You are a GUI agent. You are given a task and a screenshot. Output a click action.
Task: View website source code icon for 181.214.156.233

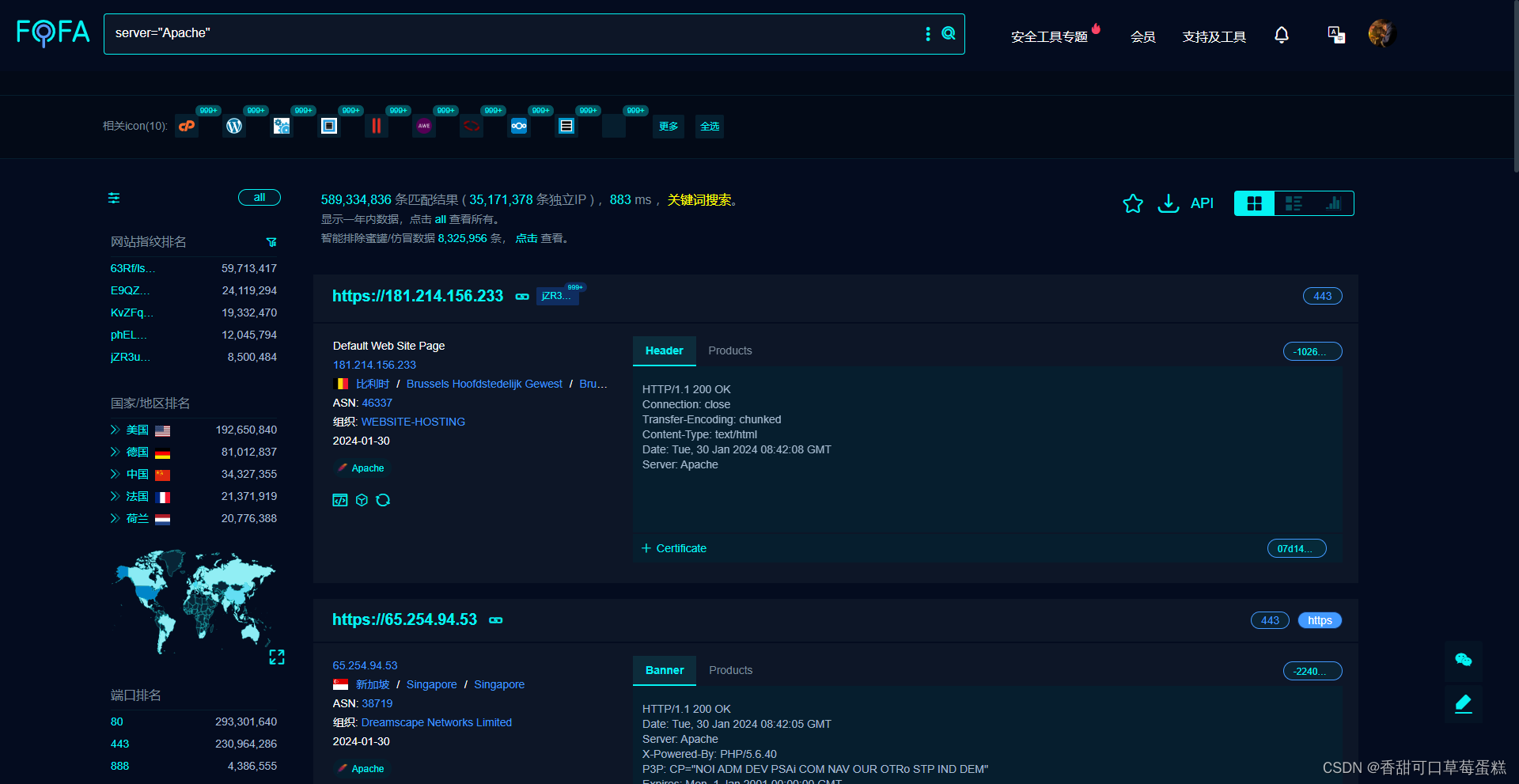[340, 500]
